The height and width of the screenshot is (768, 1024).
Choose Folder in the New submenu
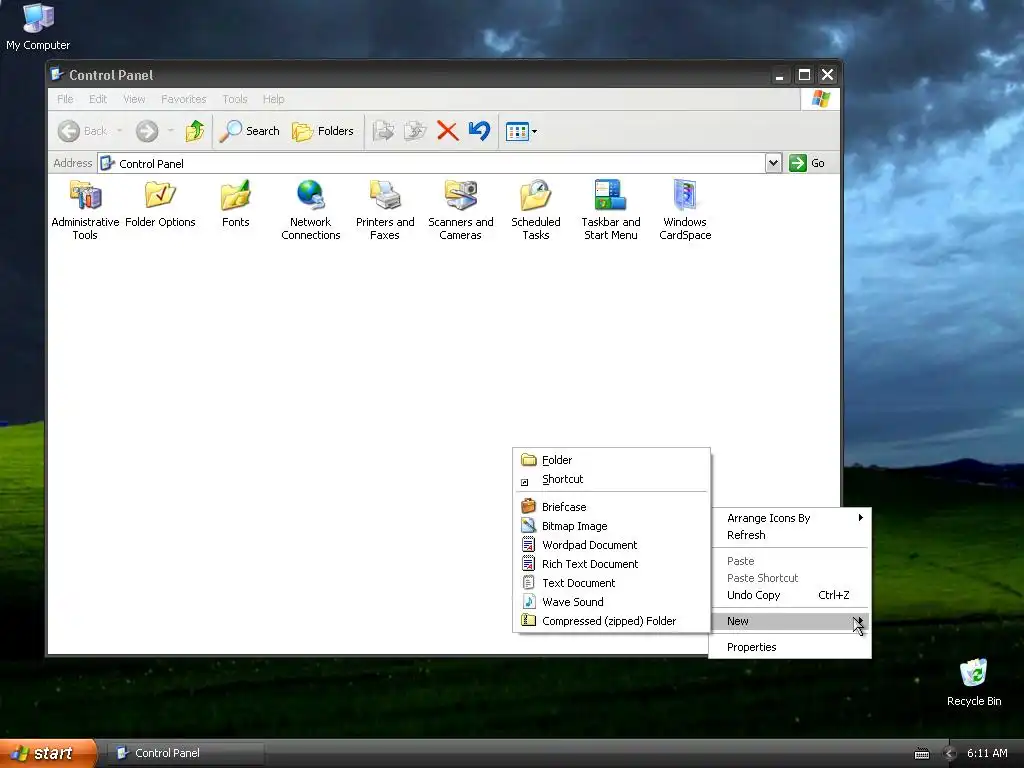click(x=611, y=460)
